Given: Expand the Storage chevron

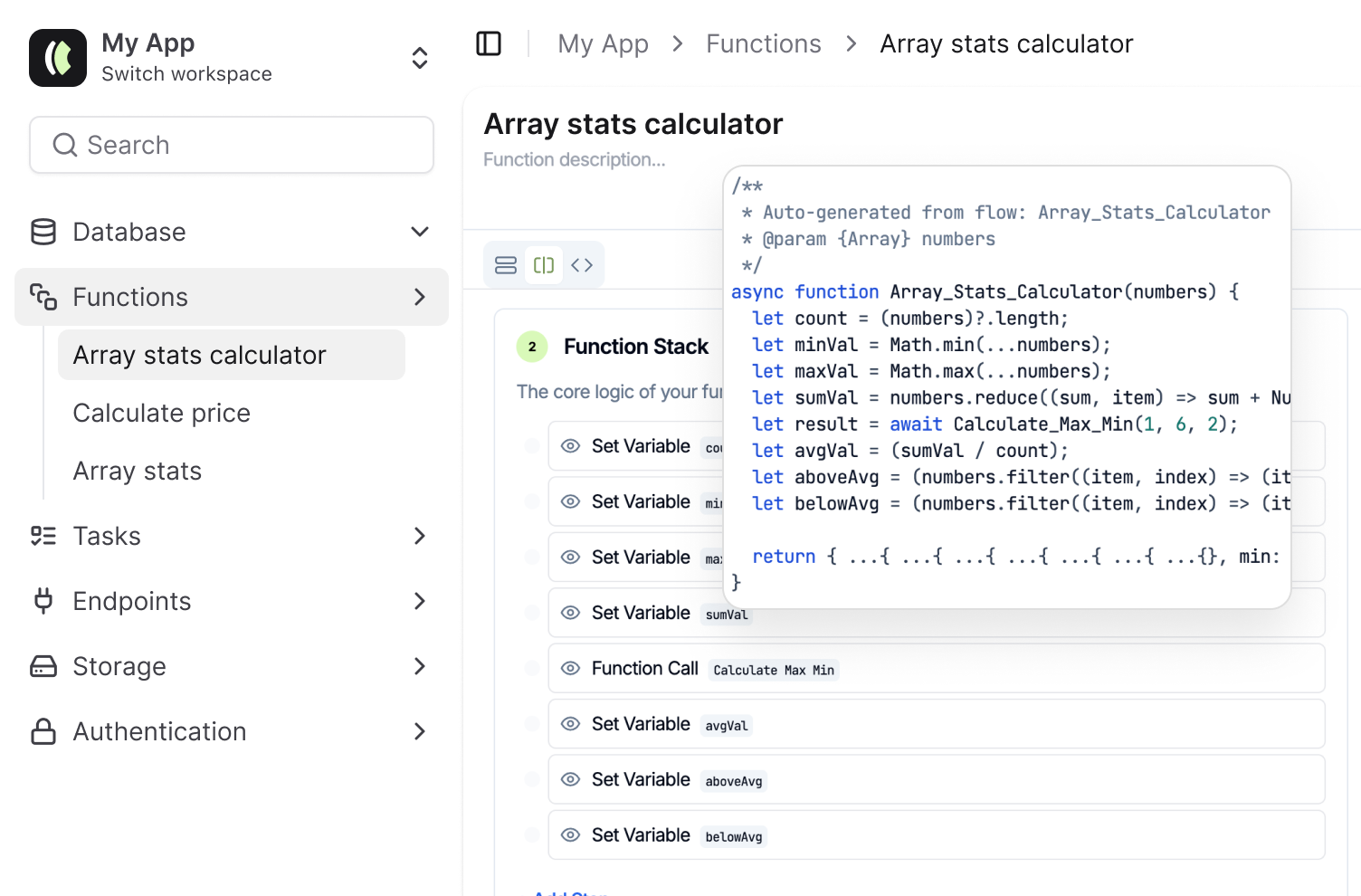Looking at the screenshot, I should [420, 666].
